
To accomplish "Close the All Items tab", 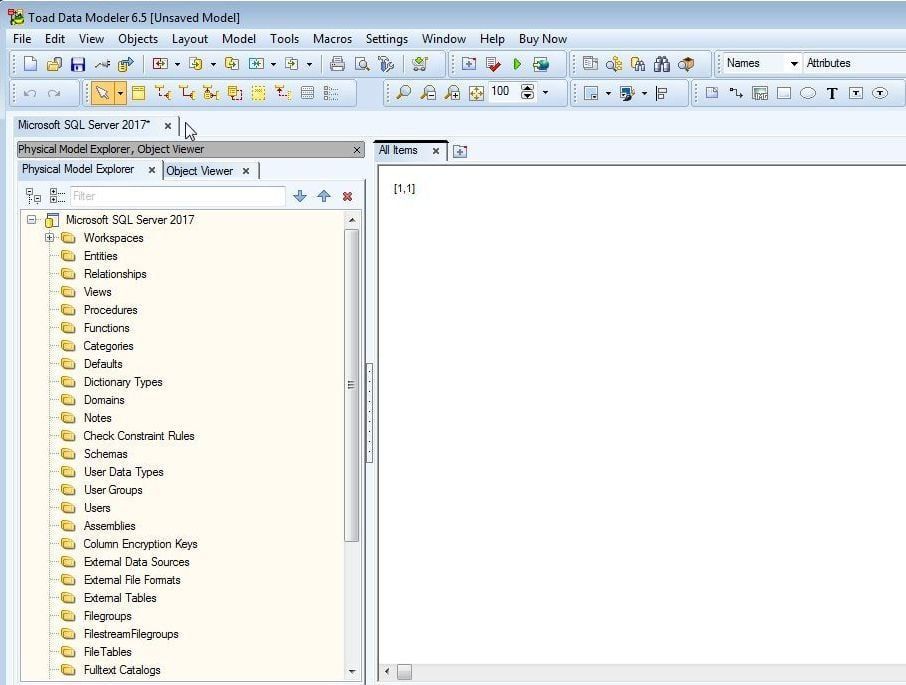I will [436, 151].
